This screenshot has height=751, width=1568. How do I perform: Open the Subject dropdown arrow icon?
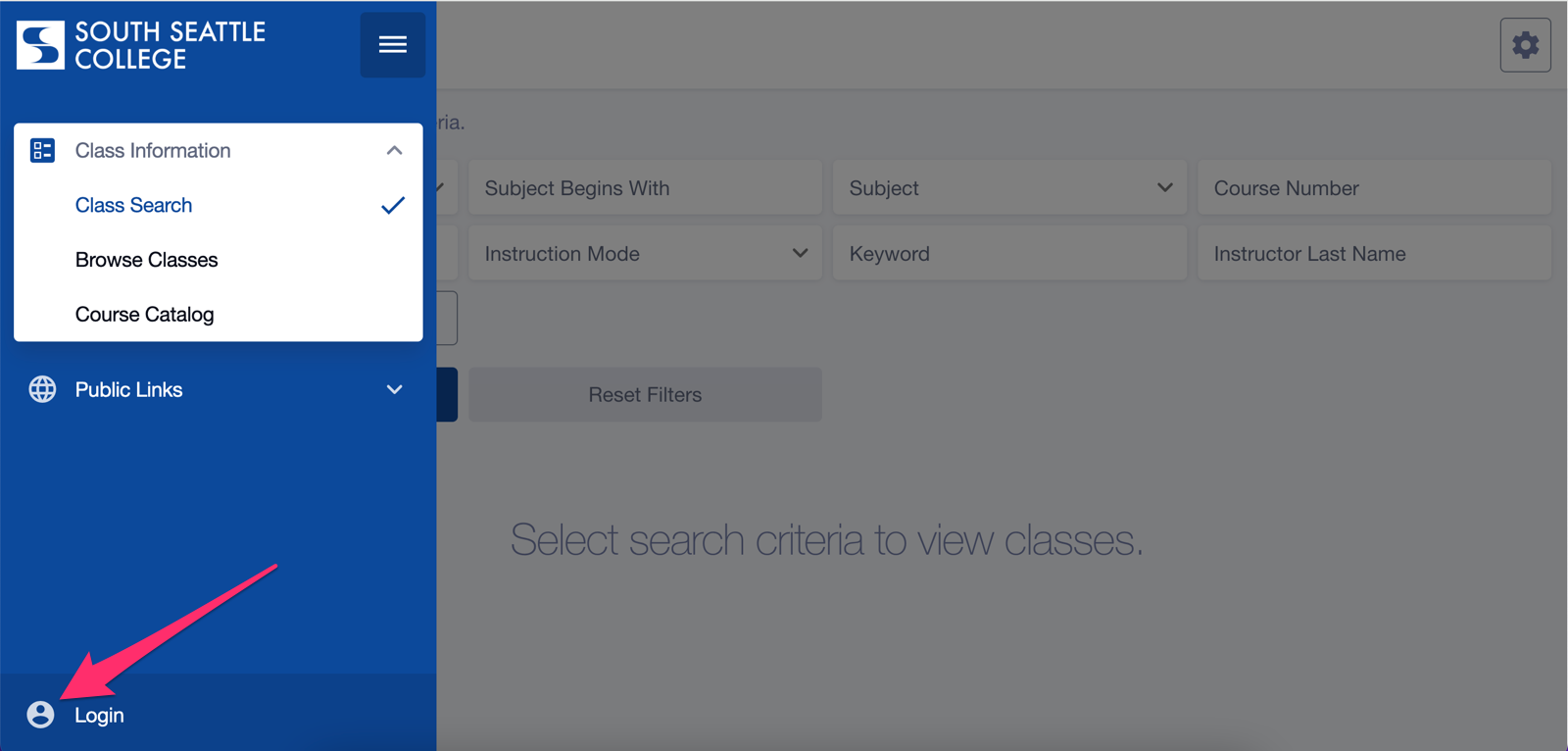point(1164,187)
